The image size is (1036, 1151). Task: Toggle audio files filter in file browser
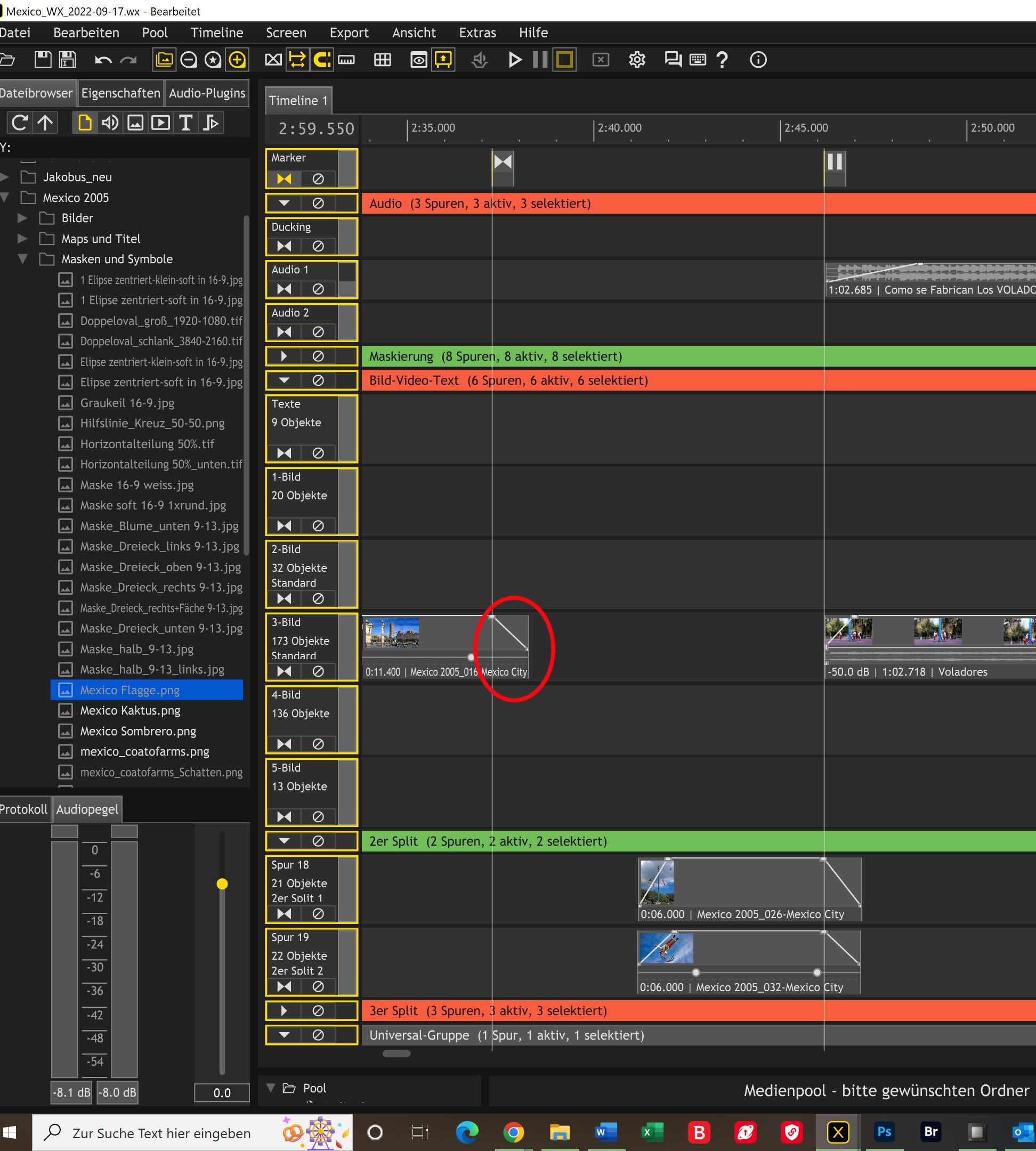coord(110,123)
